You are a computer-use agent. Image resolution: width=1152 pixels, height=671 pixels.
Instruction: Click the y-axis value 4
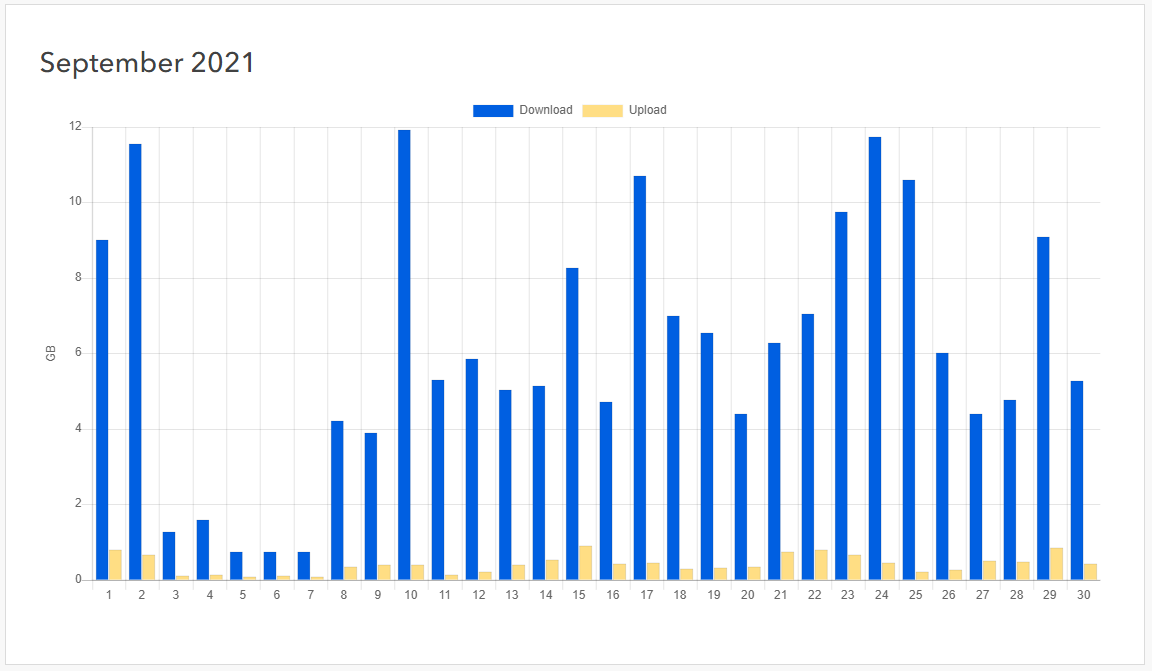coord(78,428)
